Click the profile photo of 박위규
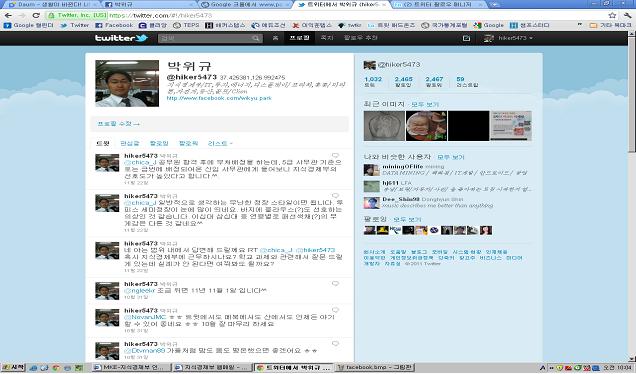Screen dimensions: 636x374 (x=127, y=84)
